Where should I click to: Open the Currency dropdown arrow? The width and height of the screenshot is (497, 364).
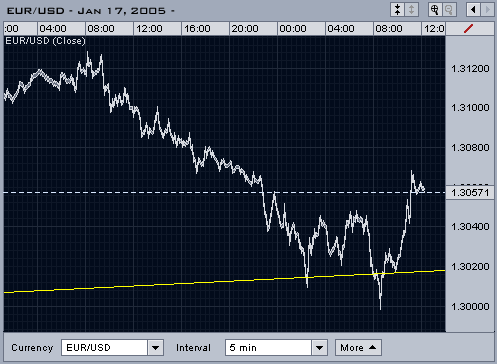click(x=155, y=348)
